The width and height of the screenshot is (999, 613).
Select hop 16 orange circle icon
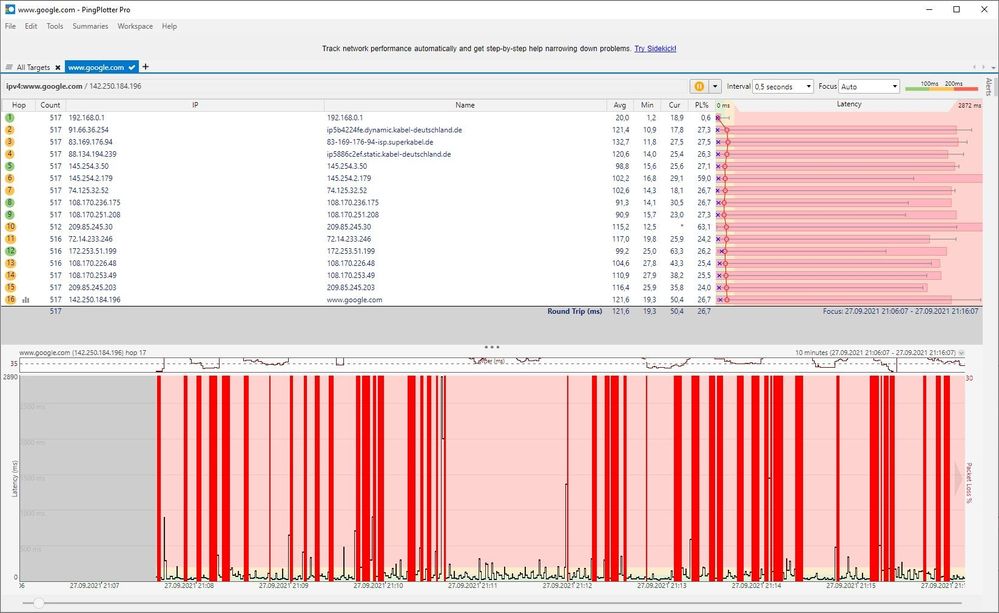[10, 299]
